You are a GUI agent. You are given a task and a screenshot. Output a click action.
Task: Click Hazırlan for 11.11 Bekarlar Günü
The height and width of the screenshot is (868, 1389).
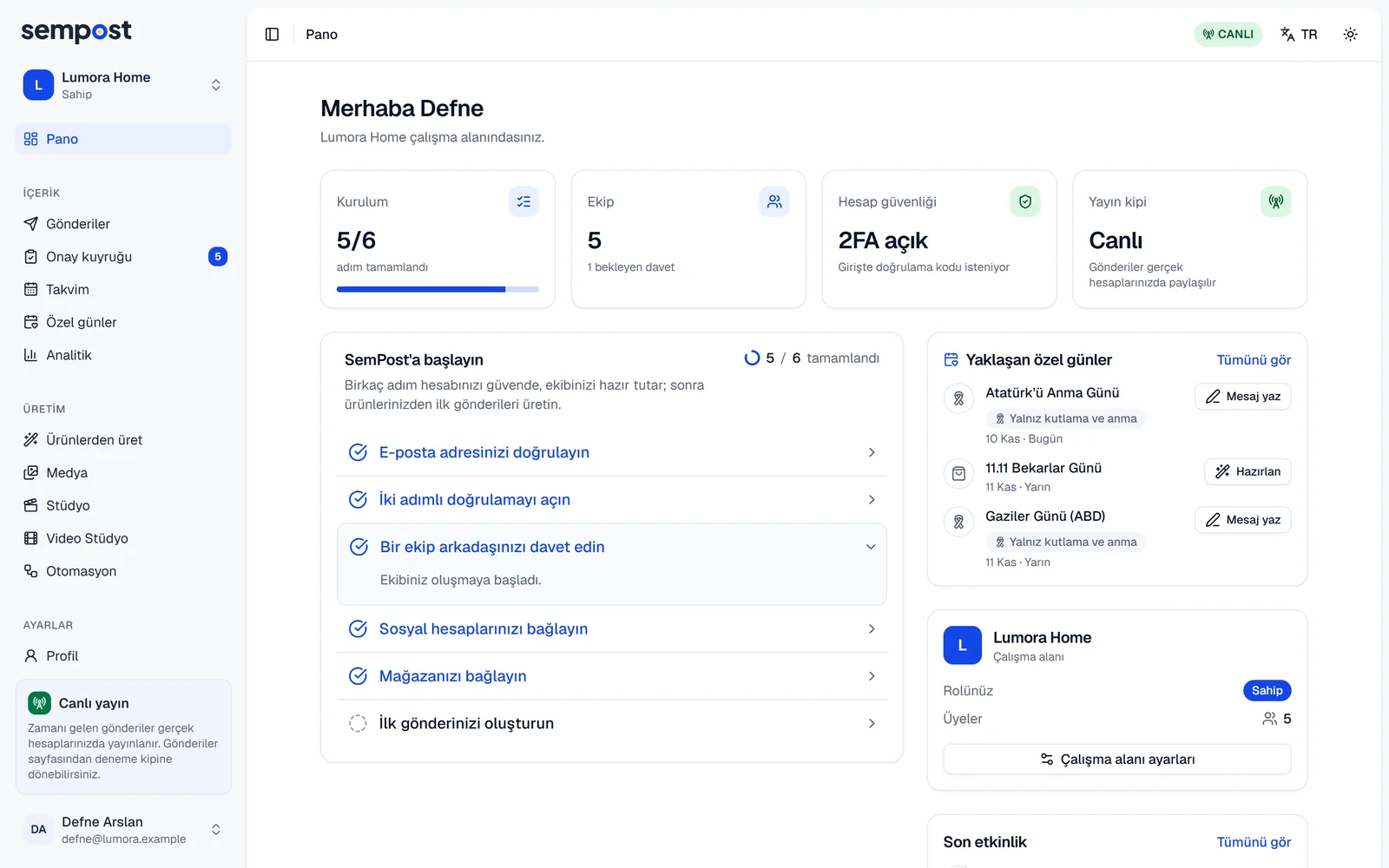pos(1247,471)
